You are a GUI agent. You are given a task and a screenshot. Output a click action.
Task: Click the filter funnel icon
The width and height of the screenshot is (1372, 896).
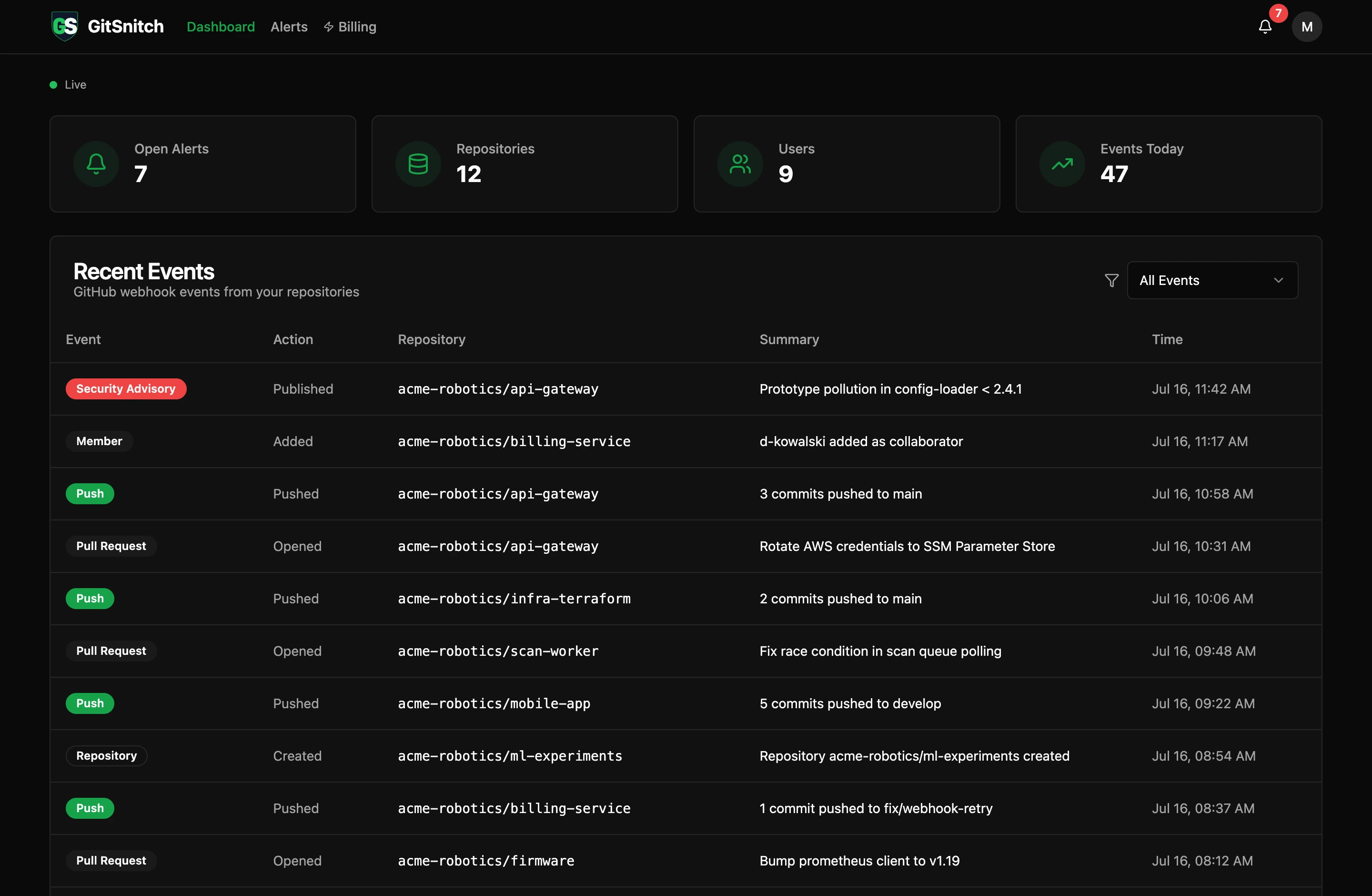click(x=1111, y=280)
